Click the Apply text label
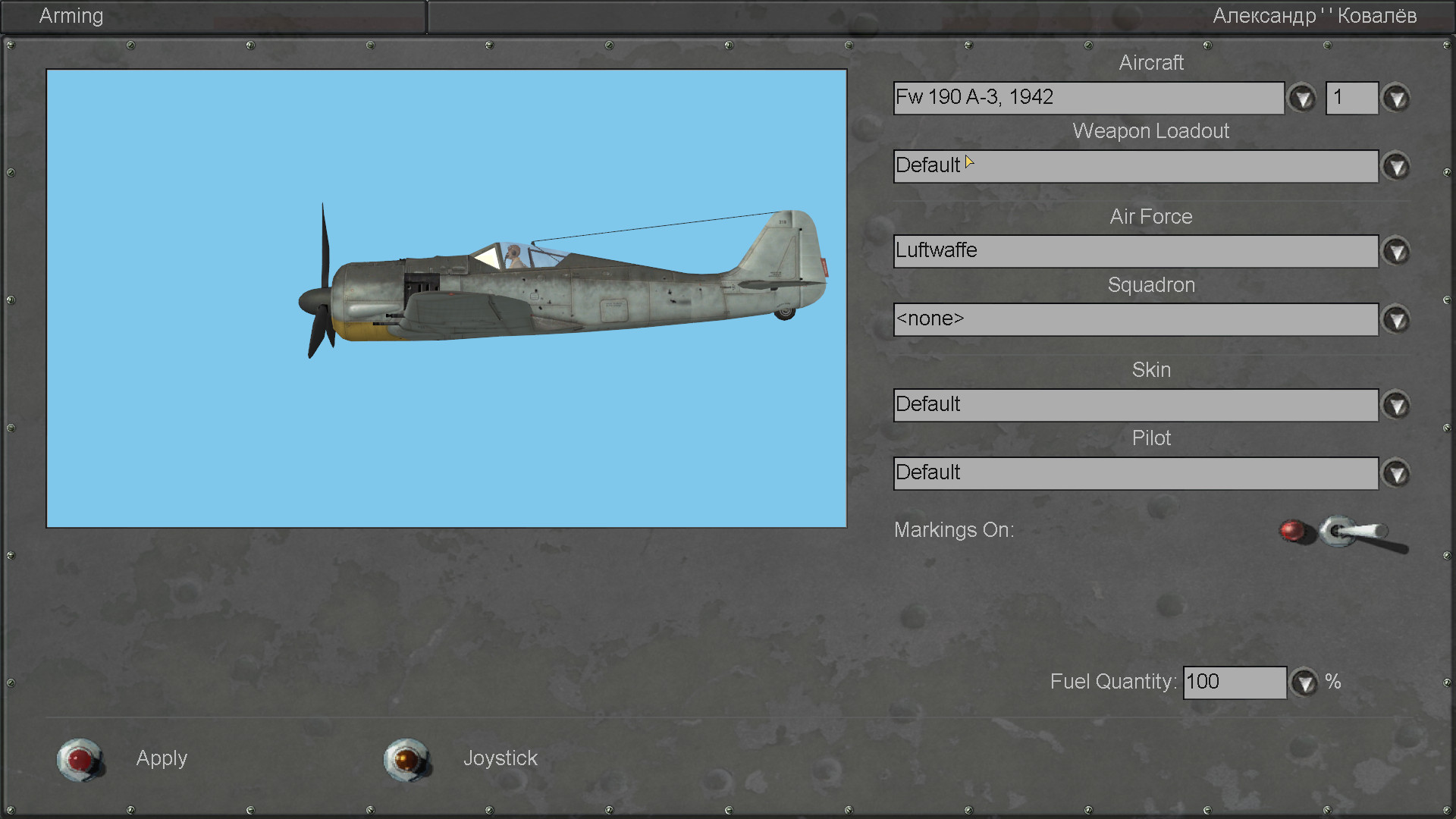The width and height of the screenshot is (1456, 819). [x=162, y=758]
